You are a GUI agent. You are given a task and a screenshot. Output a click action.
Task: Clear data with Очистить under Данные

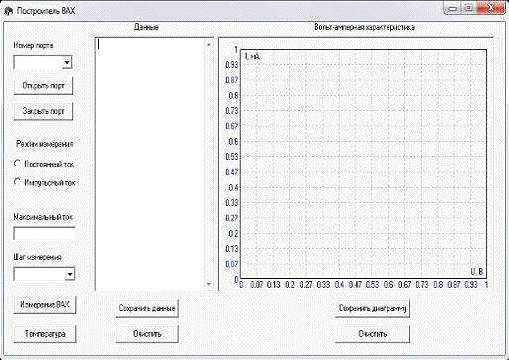click(147, 334)
